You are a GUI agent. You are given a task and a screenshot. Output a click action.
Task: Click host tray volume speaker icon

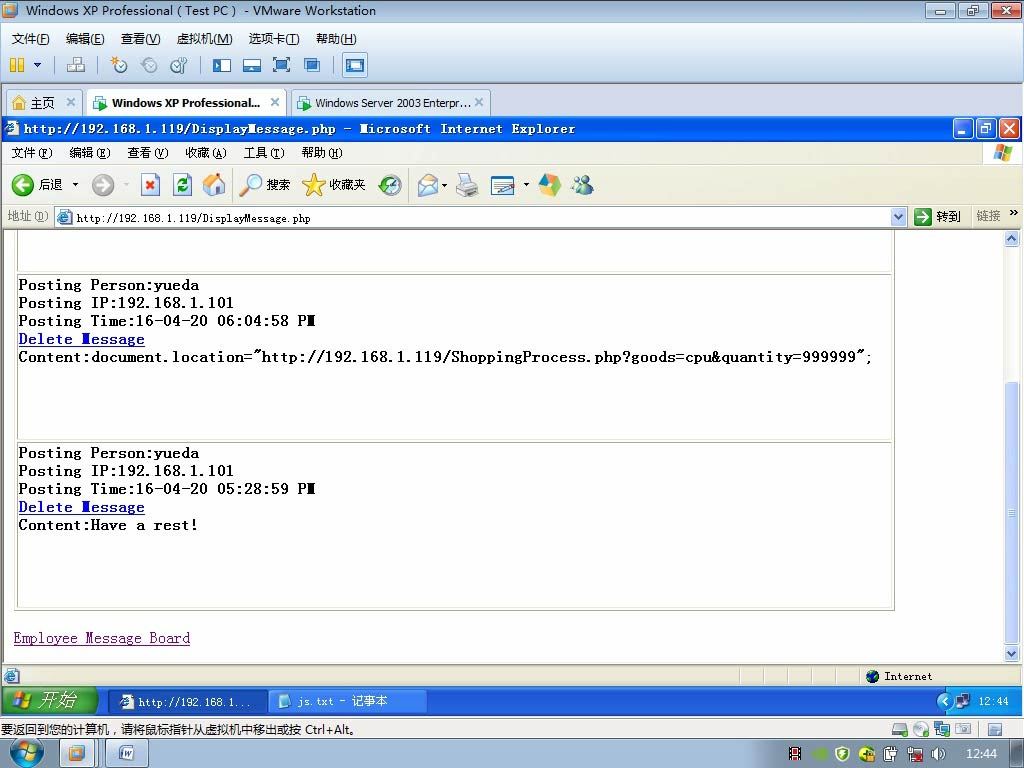938,754
